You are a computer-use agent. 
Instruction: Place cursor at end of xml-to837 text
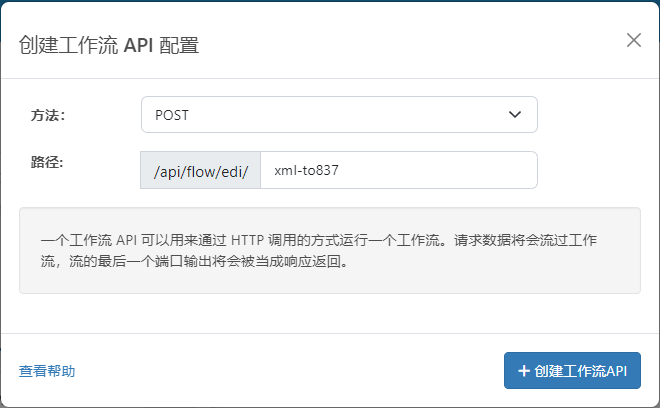[x=340, y=170]
